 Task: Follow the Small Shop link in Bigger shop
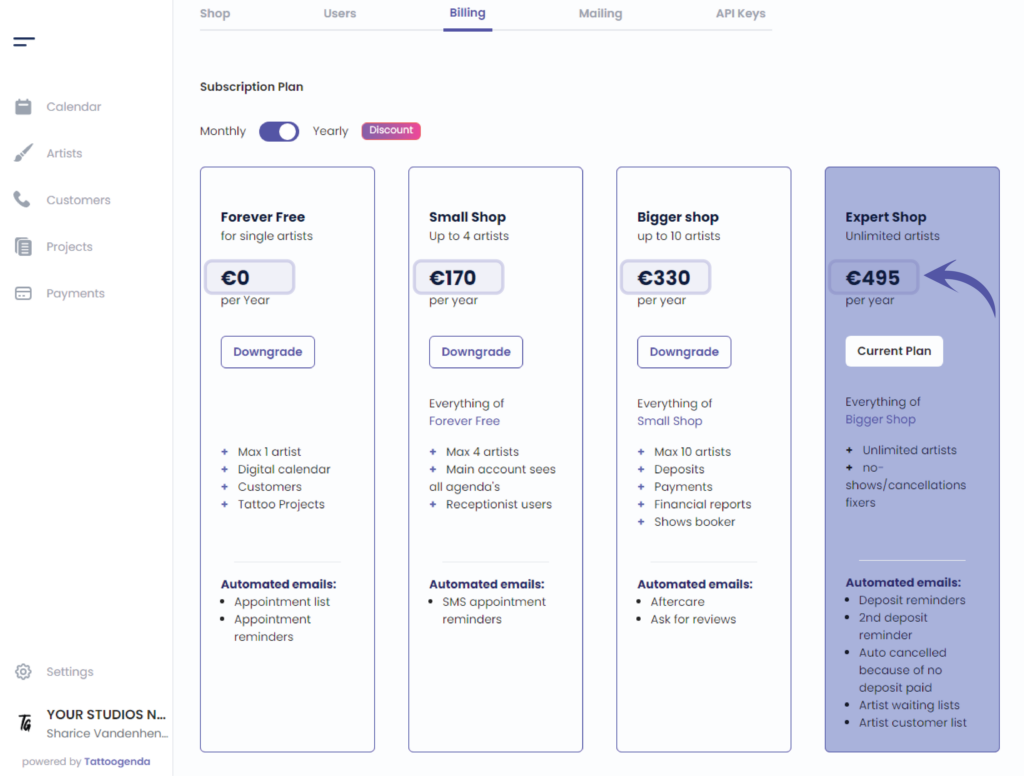click(x=669, y=421)
